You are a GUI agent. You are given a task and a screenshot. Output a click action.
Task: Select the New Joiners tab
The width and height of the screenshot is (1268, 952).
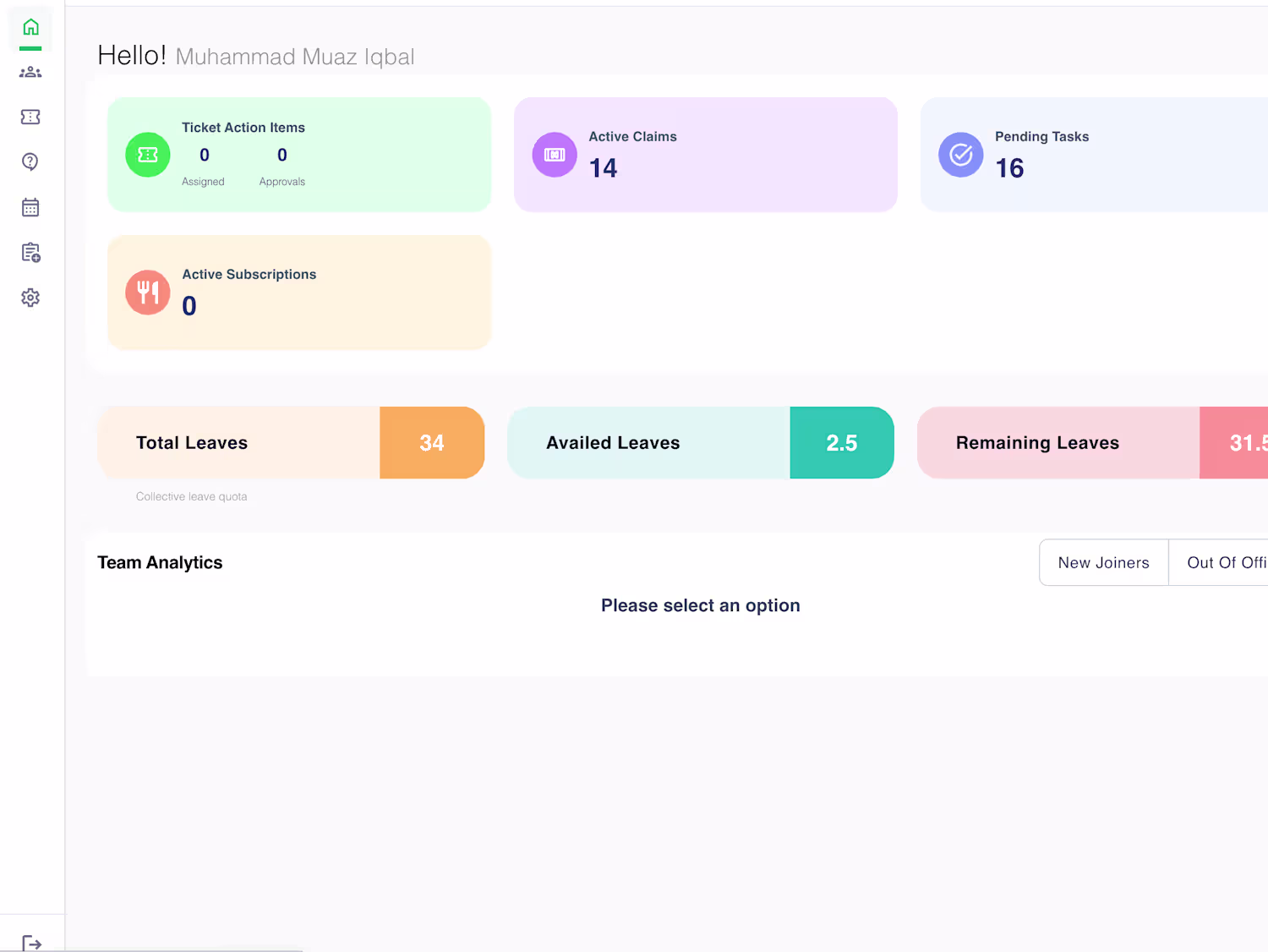click(x=1103, y=563)
